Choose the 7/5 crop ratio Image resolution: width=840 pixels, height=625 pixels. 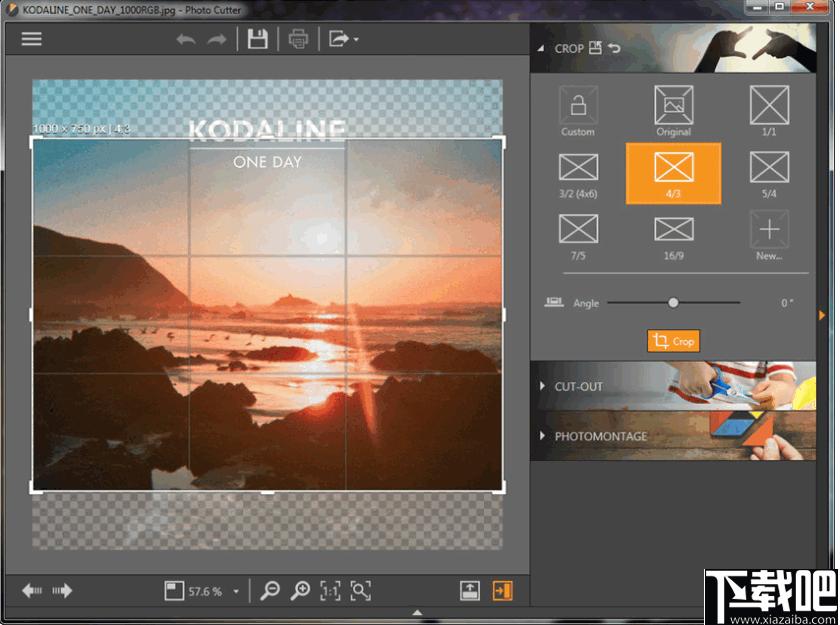578,237
